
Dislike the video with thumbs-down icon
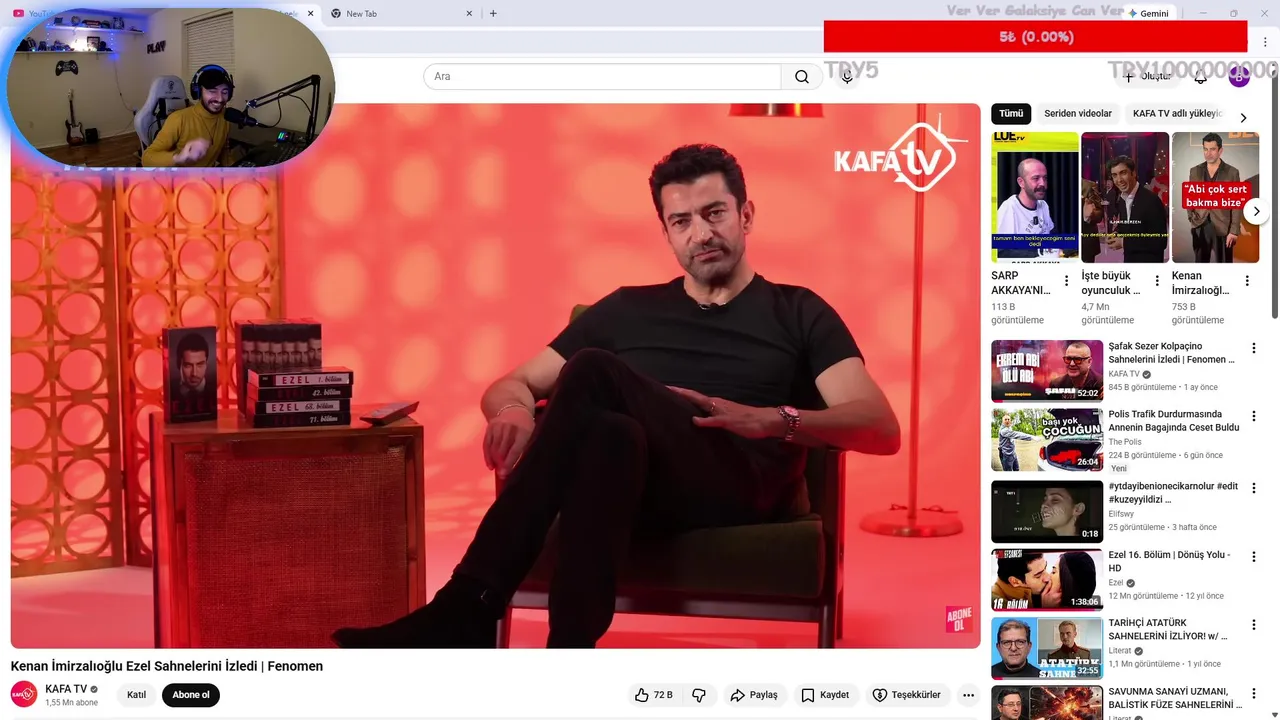pyautogui.click(x=699, y=695)
